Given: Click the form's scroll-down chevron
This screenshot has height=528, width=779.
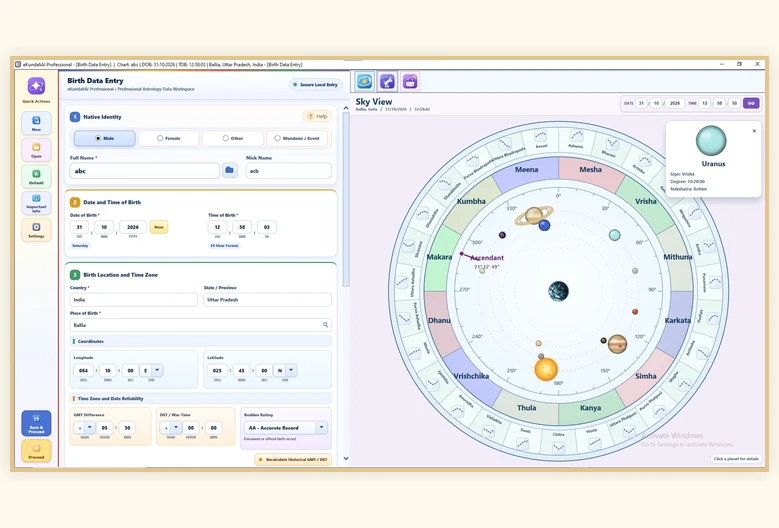Looking at the screenshot, I should (x=346, y=458).
